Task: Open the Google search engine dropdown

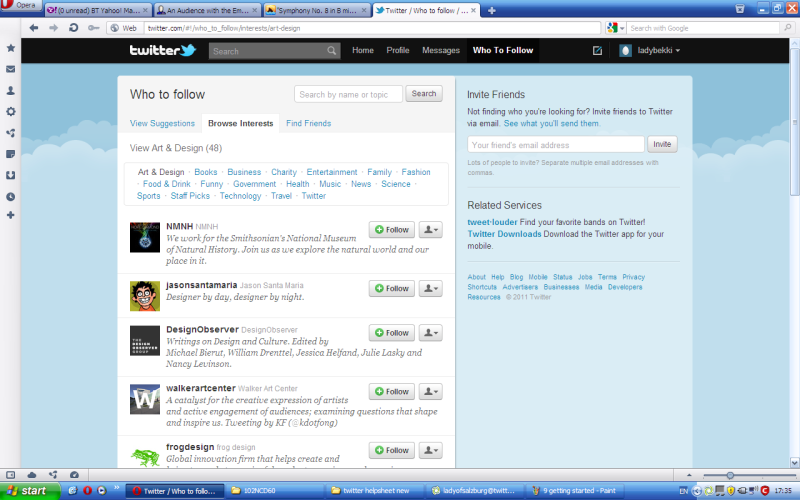Action: (x=615, y=28)
